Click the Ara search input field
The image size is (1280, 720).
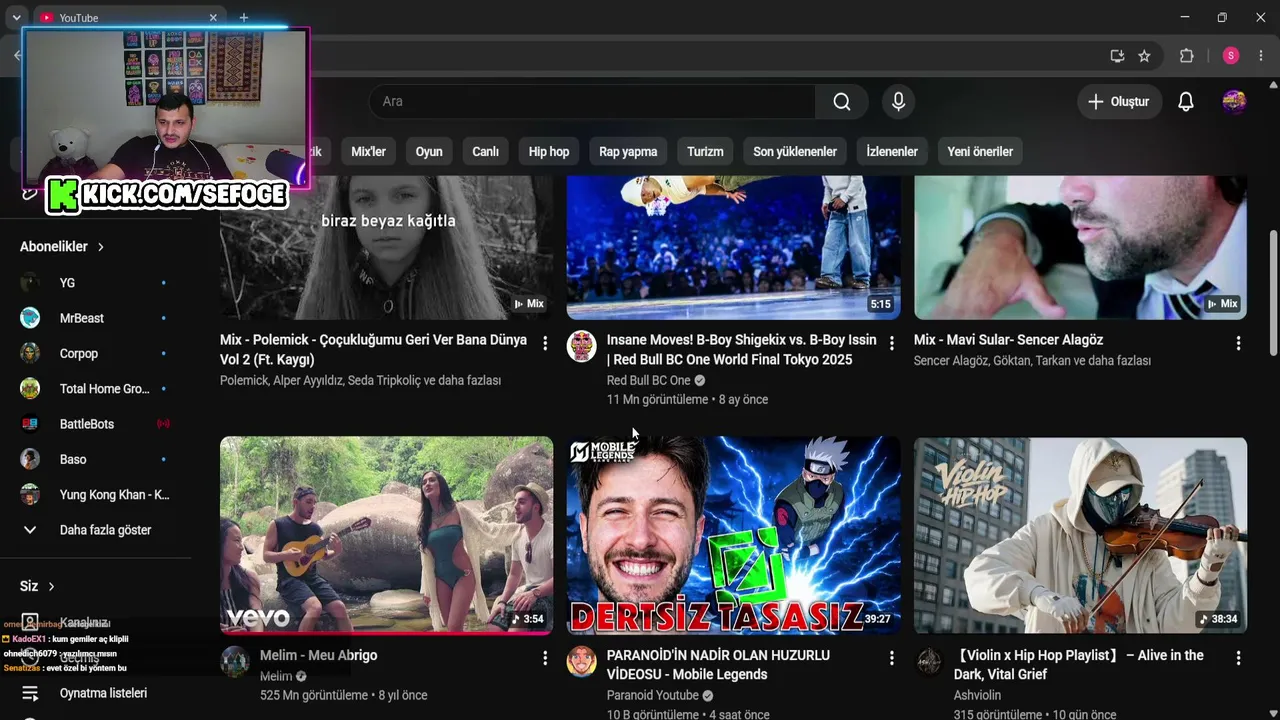point(592,101)
